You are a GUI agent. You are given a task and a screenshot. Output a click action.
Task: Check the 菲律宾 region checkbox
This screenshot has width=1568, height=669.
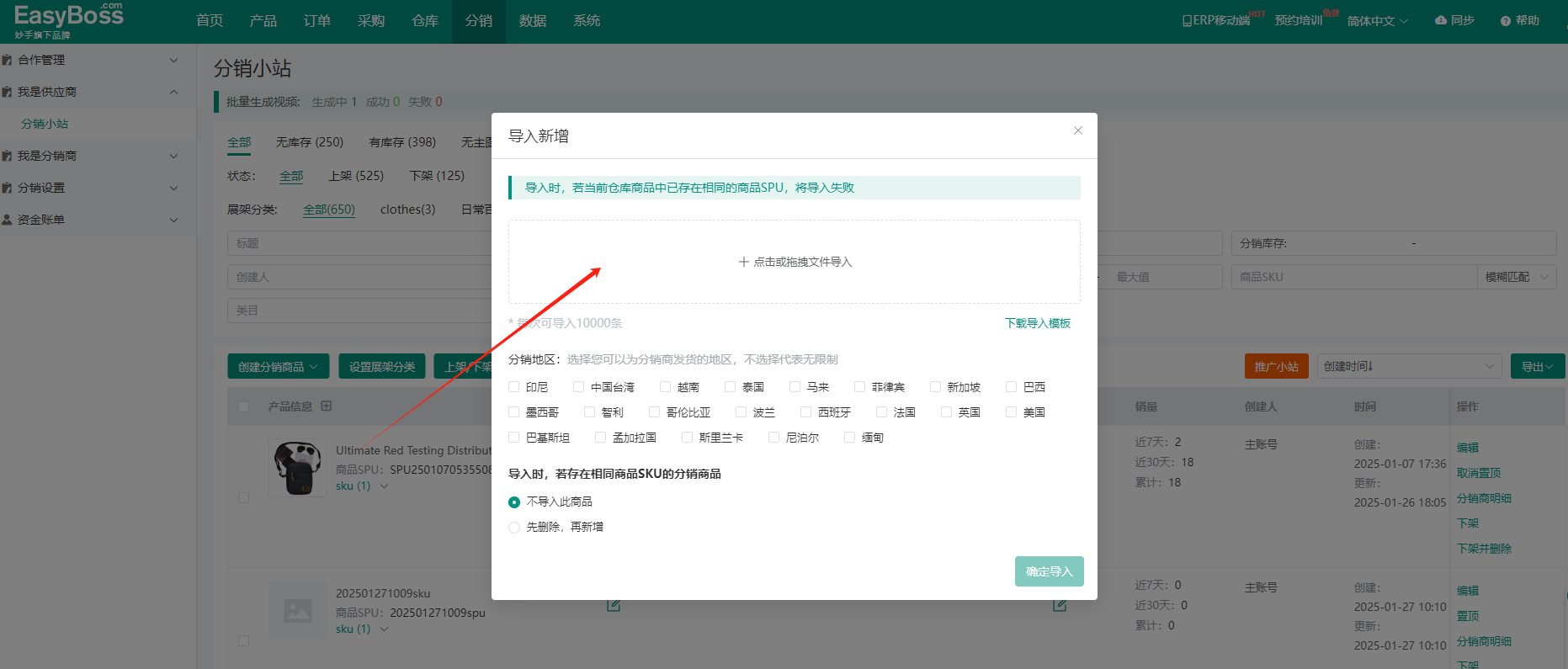pos(859,387)
